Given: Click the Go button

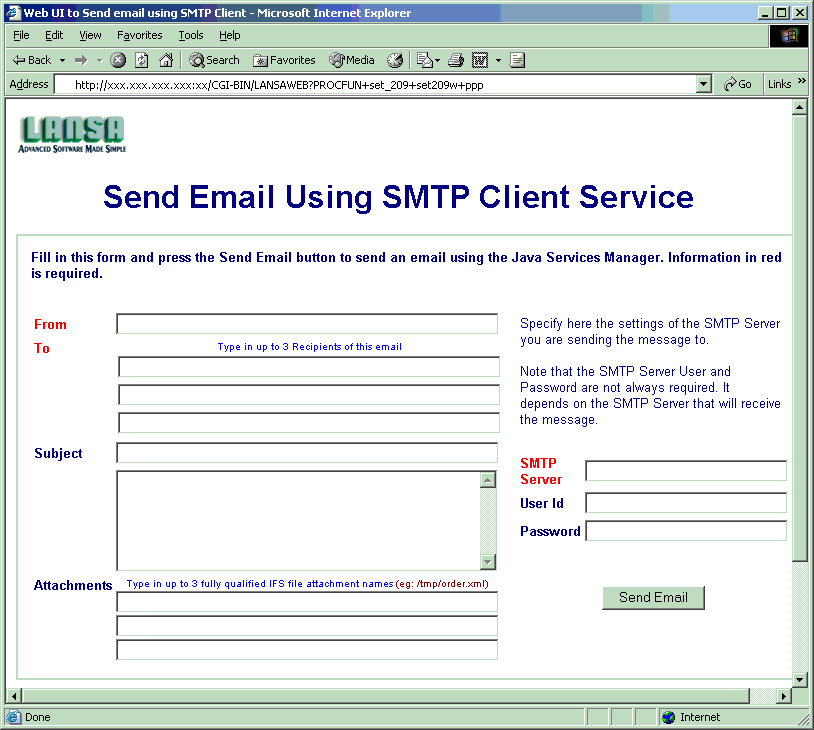Looking at the screenshot, I should pos(738,84).
